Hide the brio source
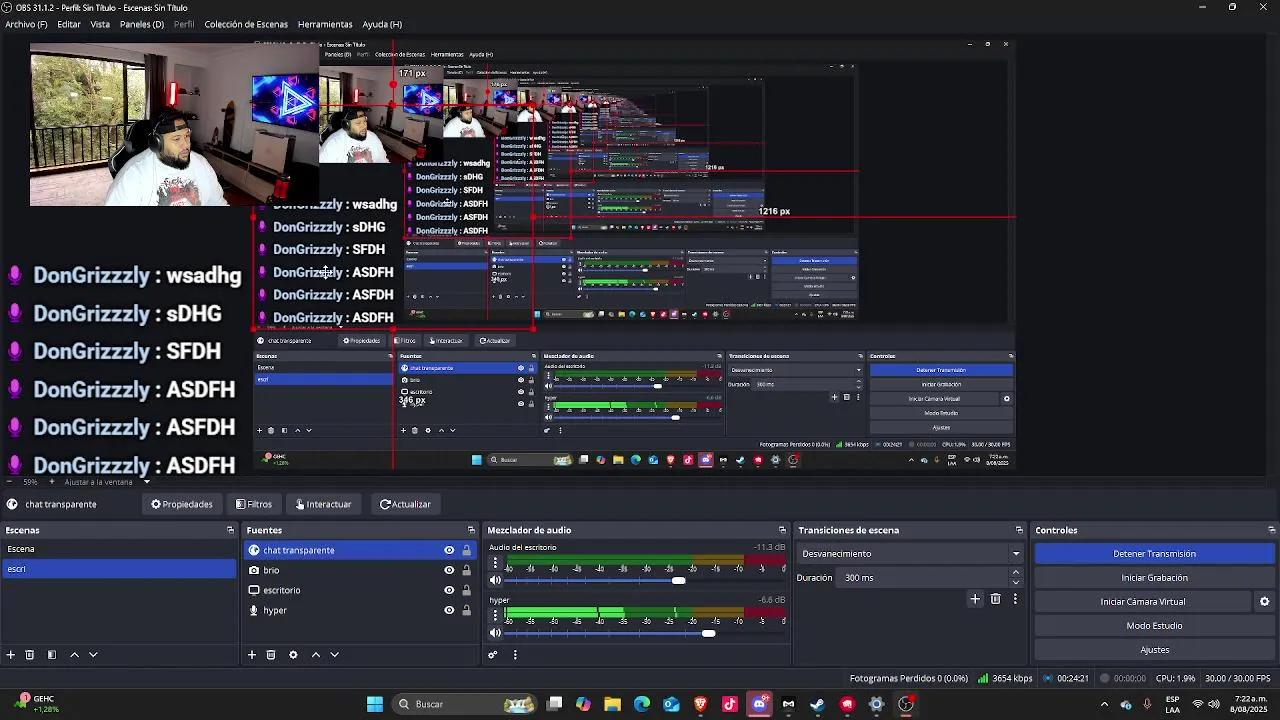 [x=449, y=570]
